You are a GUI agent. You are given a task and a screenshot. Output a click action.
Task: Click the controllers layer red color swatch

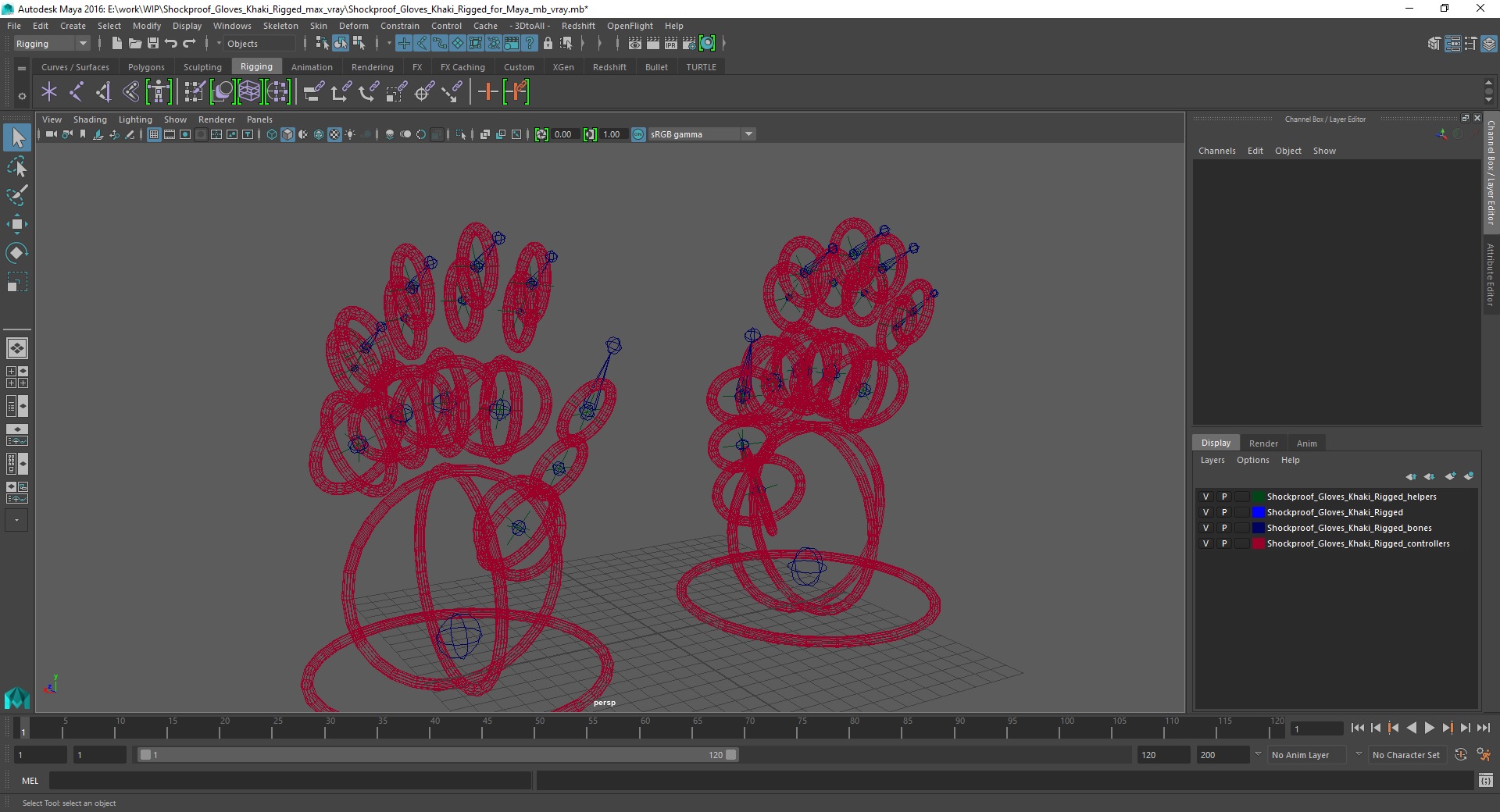click(1258, 543)
